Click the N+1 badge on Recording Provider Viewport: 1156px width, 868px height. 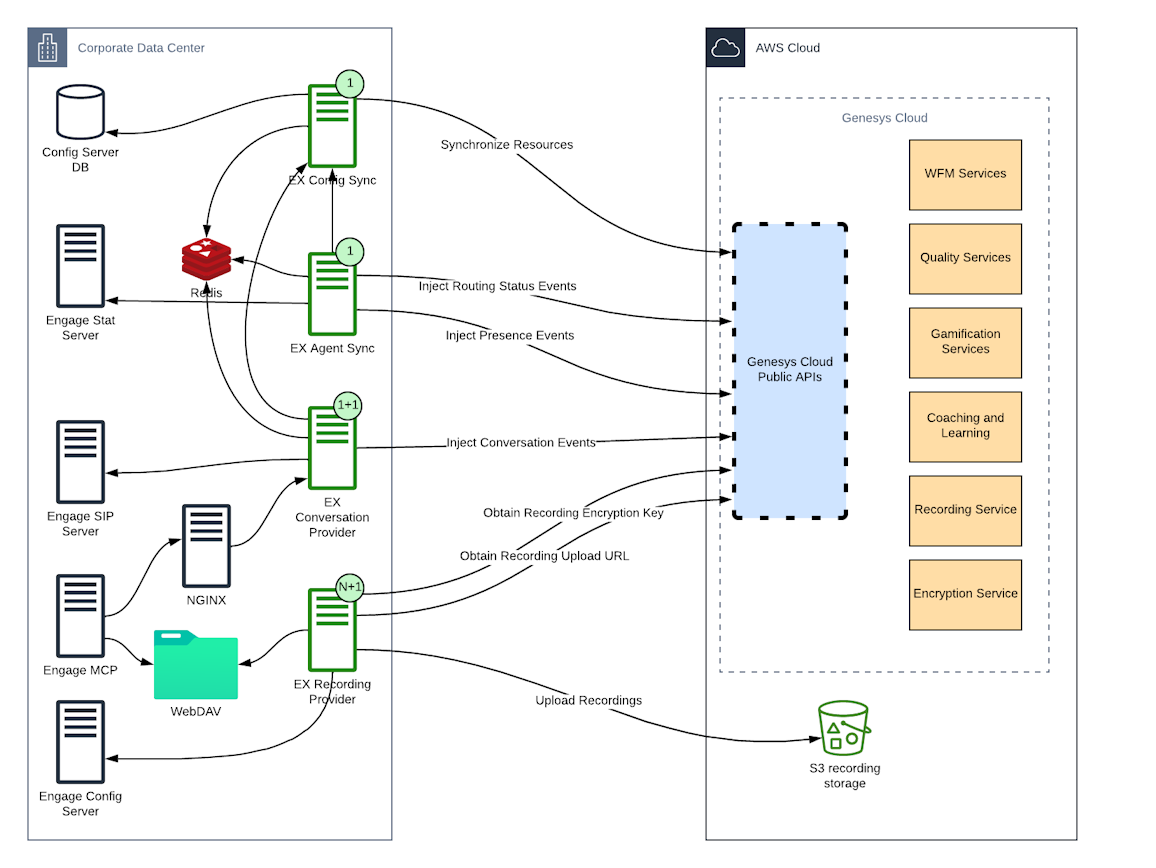tap(349, 588)
